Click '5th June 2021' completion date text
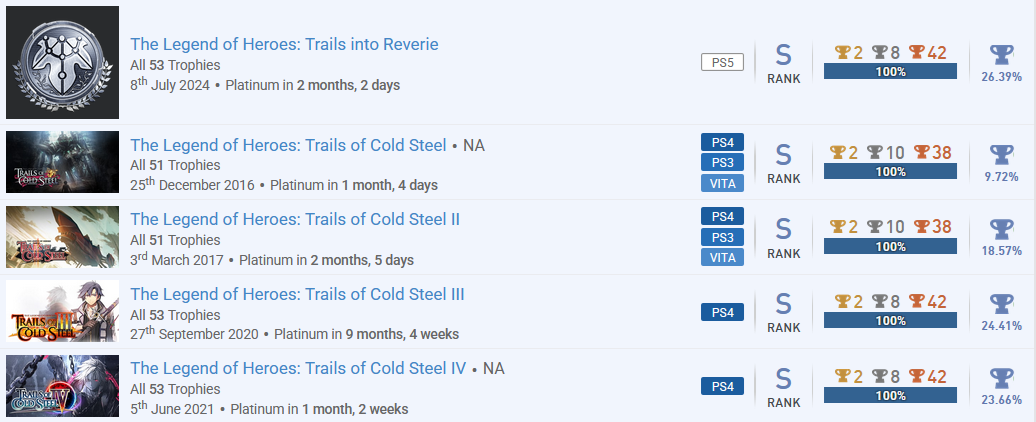 [x=172, y=408]
